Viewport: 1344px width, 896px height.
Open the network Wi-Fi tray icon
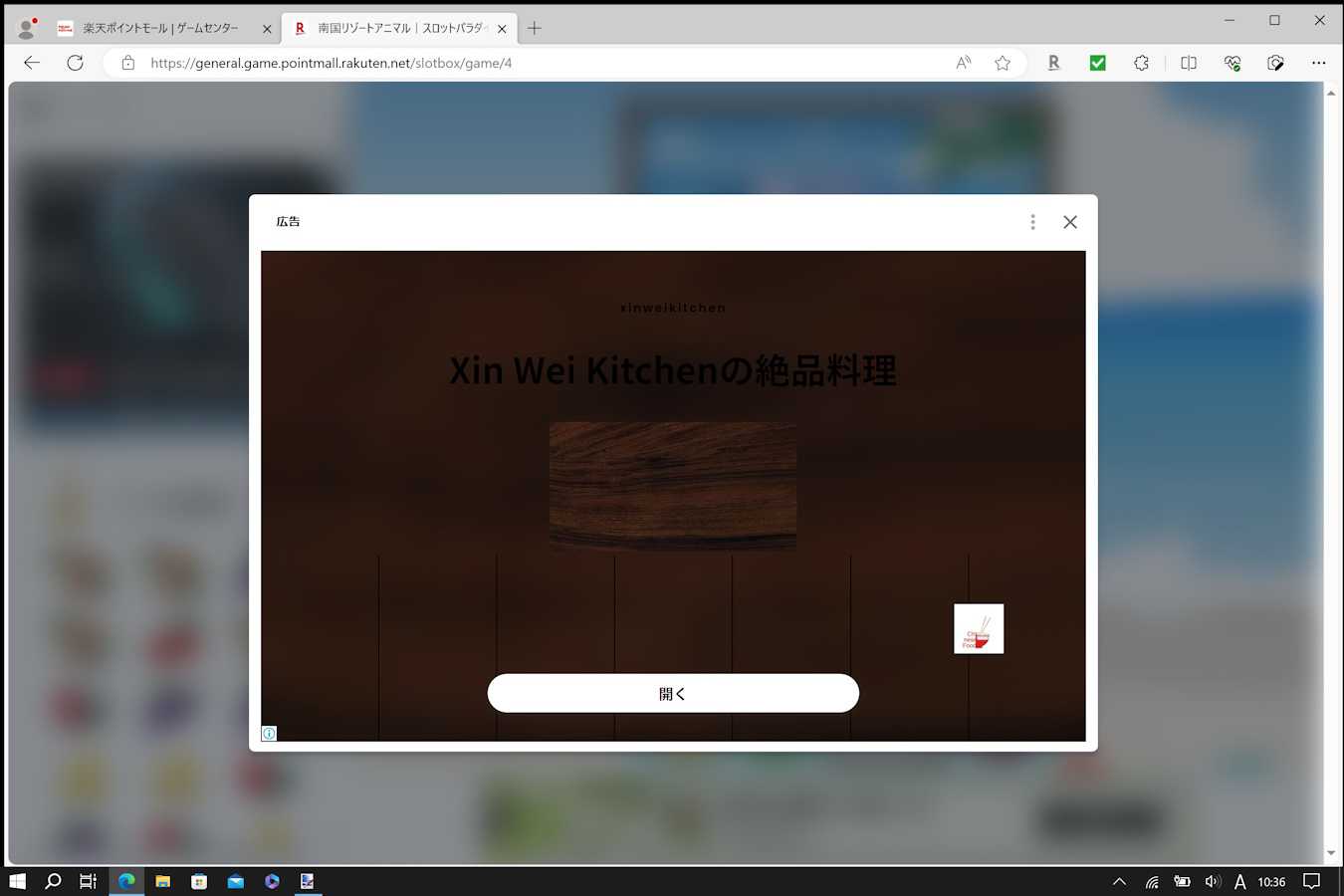click(1152, 881)
